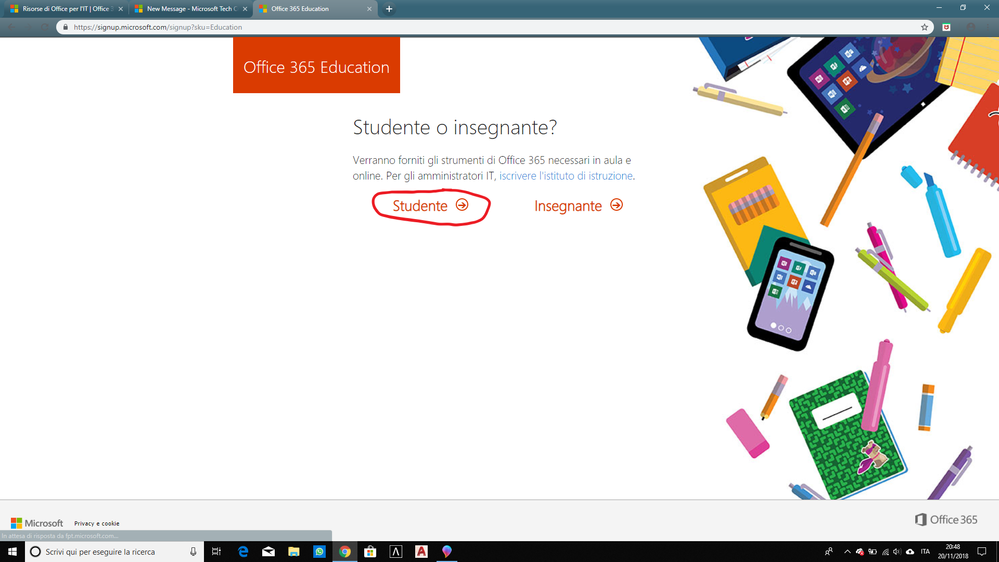Choose the Studente option
This screenshot has width=999, height=562.
coord(430,206)
